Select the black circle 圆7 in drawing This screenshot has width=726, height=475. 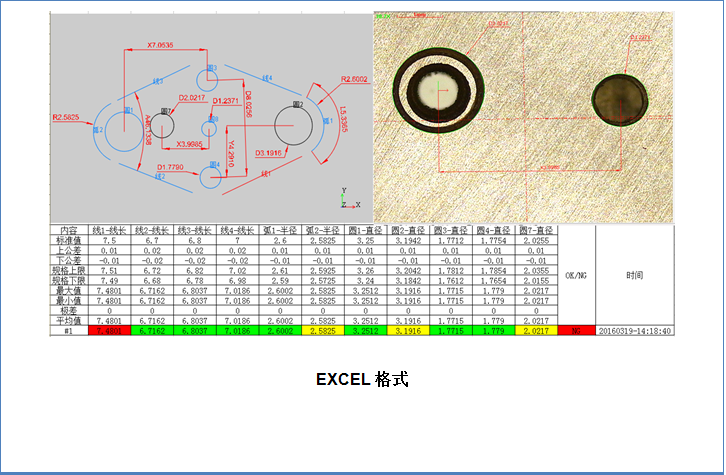coord(164,125)
